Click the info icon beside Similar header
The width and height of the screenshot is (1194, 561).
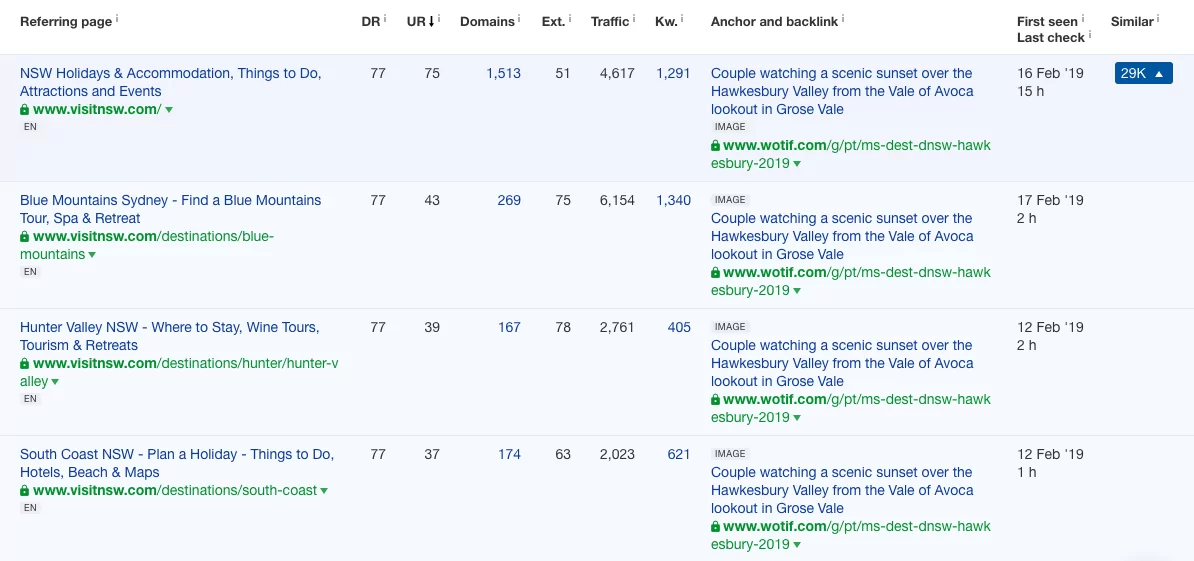(1158, 18)
